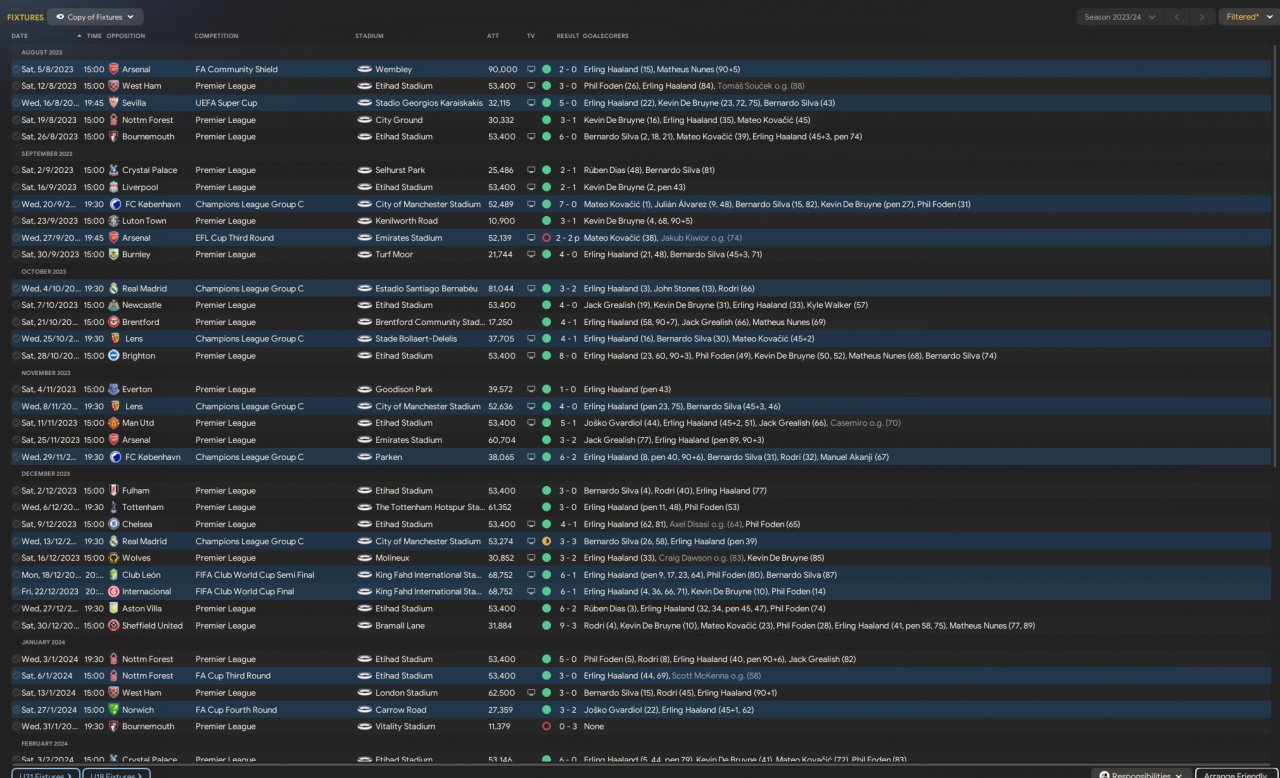Sort by the Opposition column header

(126, 36)
